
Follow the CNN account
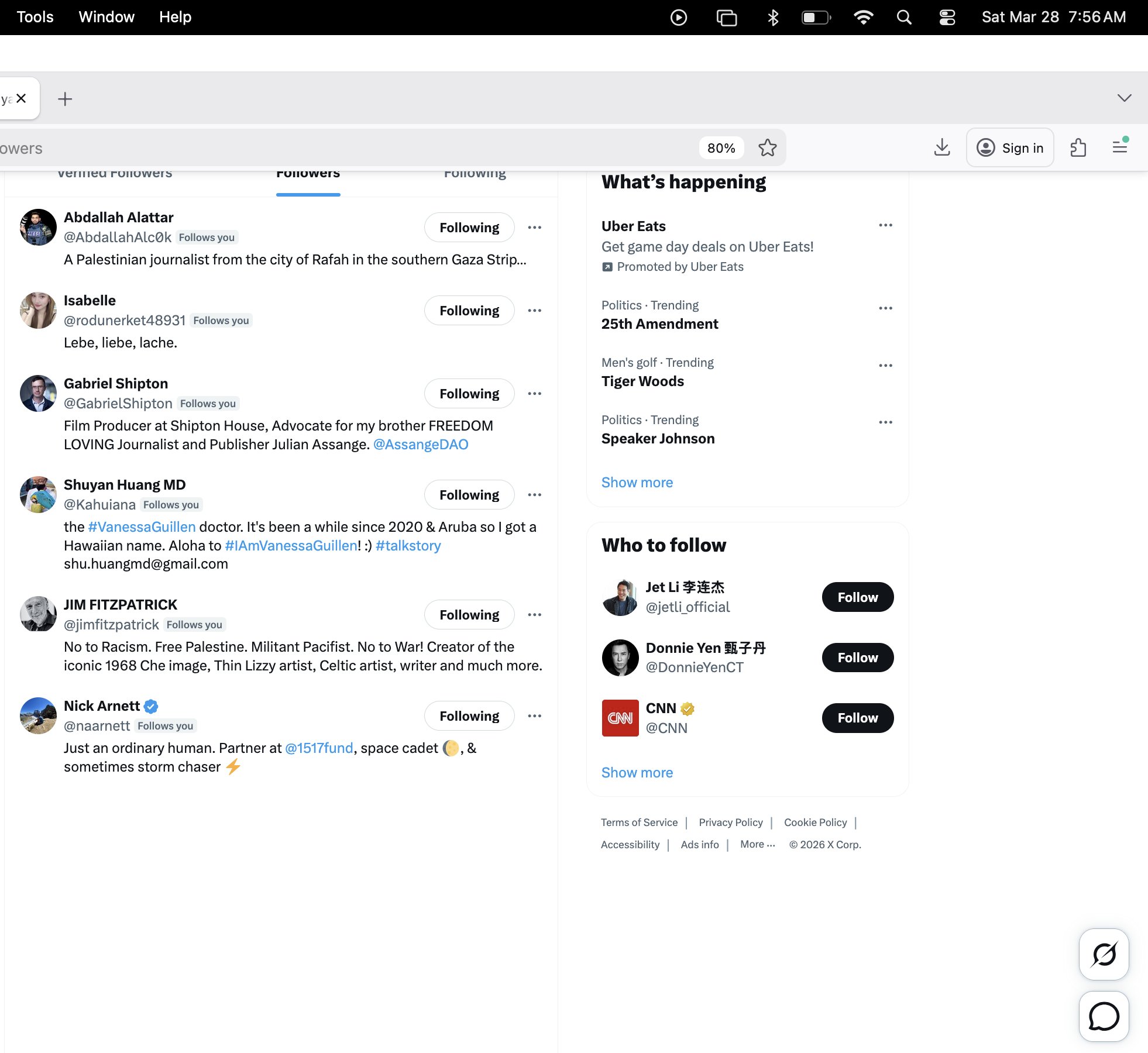click(857, 718)
